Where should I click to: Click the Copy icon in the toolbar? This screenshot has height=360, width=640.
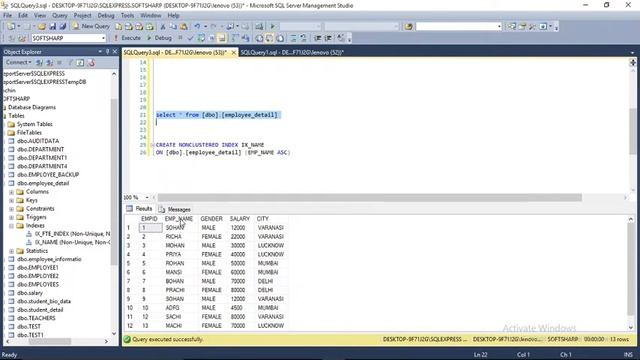click(173, 27)
